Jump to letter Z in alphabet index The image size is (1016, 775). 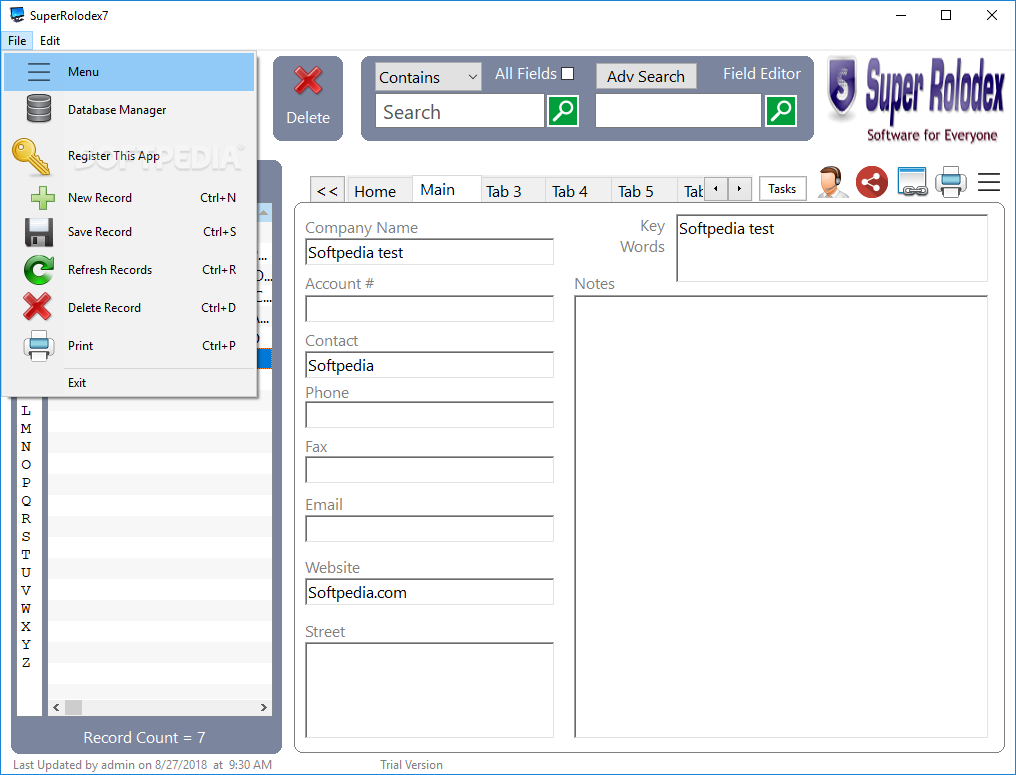pos(26,663)
